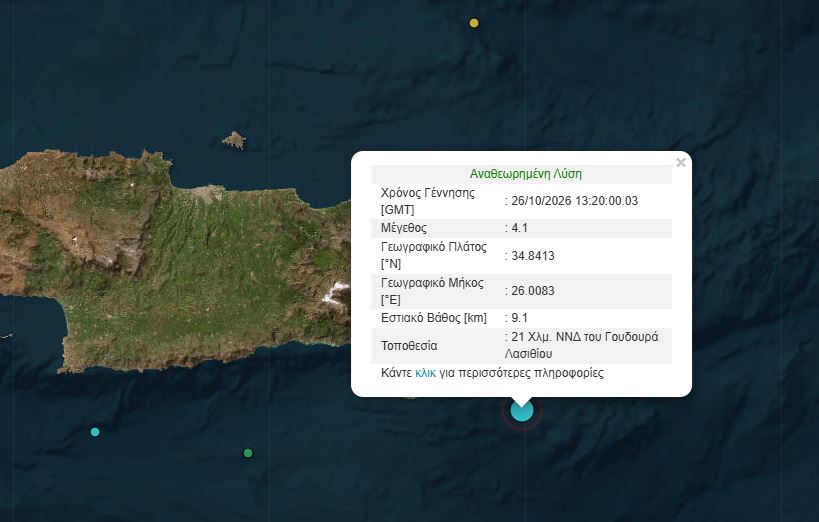Select the yellow earthquake marker north of Crete
Image resolution: width=819 pixels, height=522 pixels.
(x=474, y=23)
